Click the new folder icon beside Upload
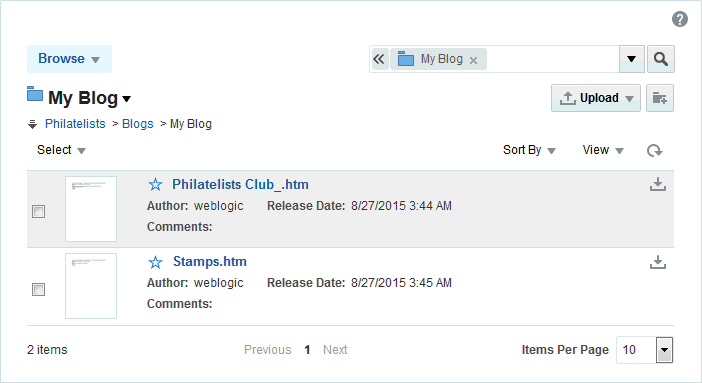 pyautogui.click(x=659, y=98)
